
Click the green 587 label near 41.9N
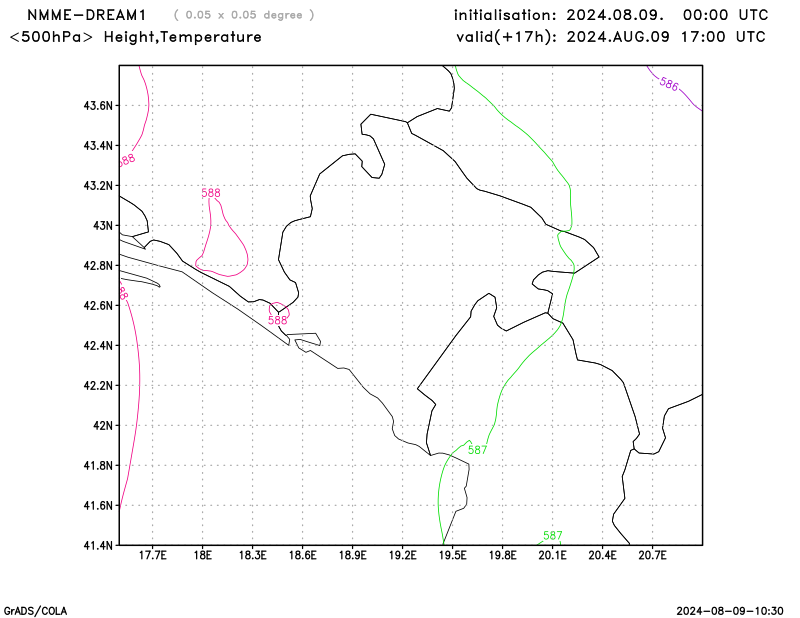tap(478, 450)
